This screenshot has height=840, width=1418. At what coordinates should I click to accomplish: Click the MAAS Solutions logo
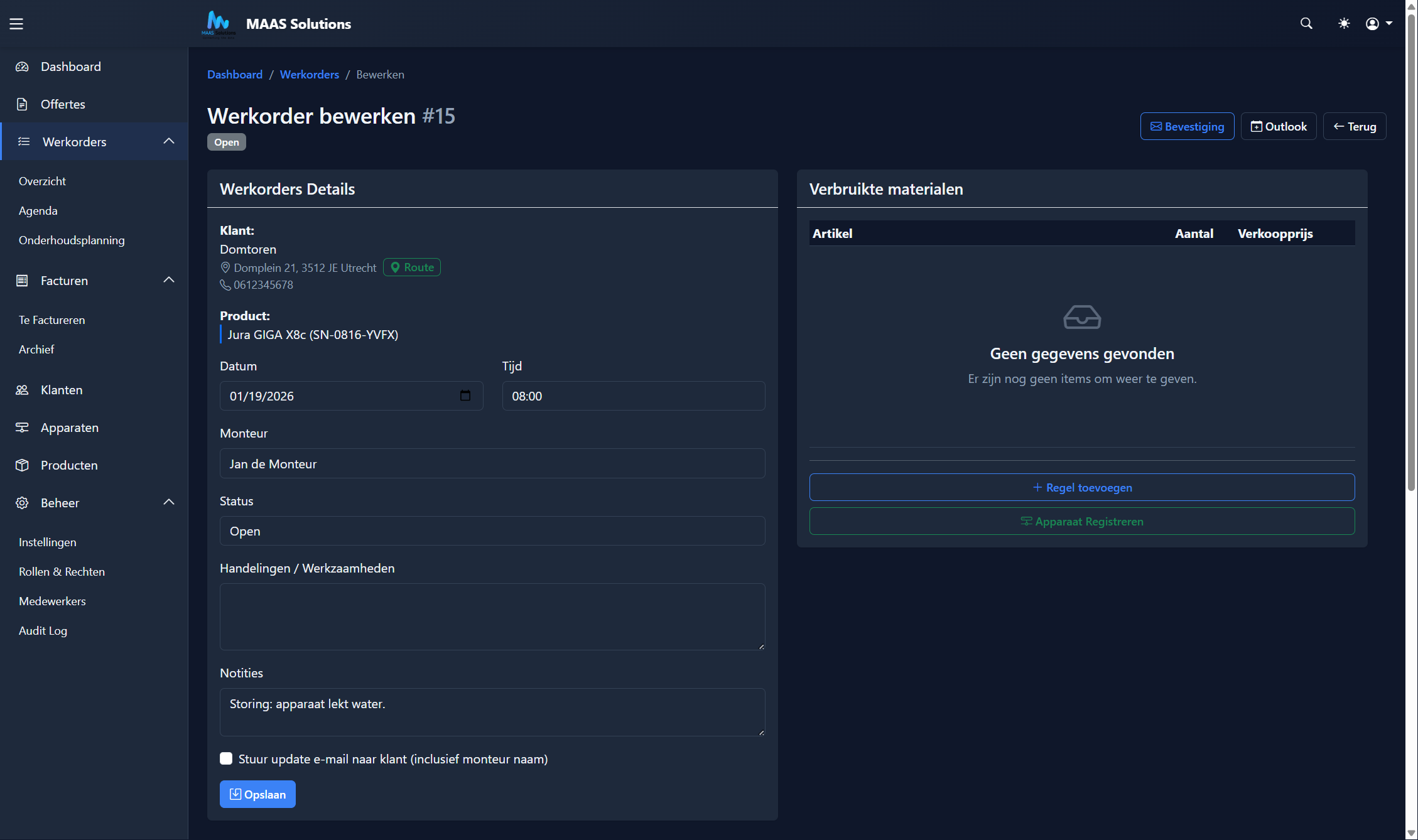point(219,24)
